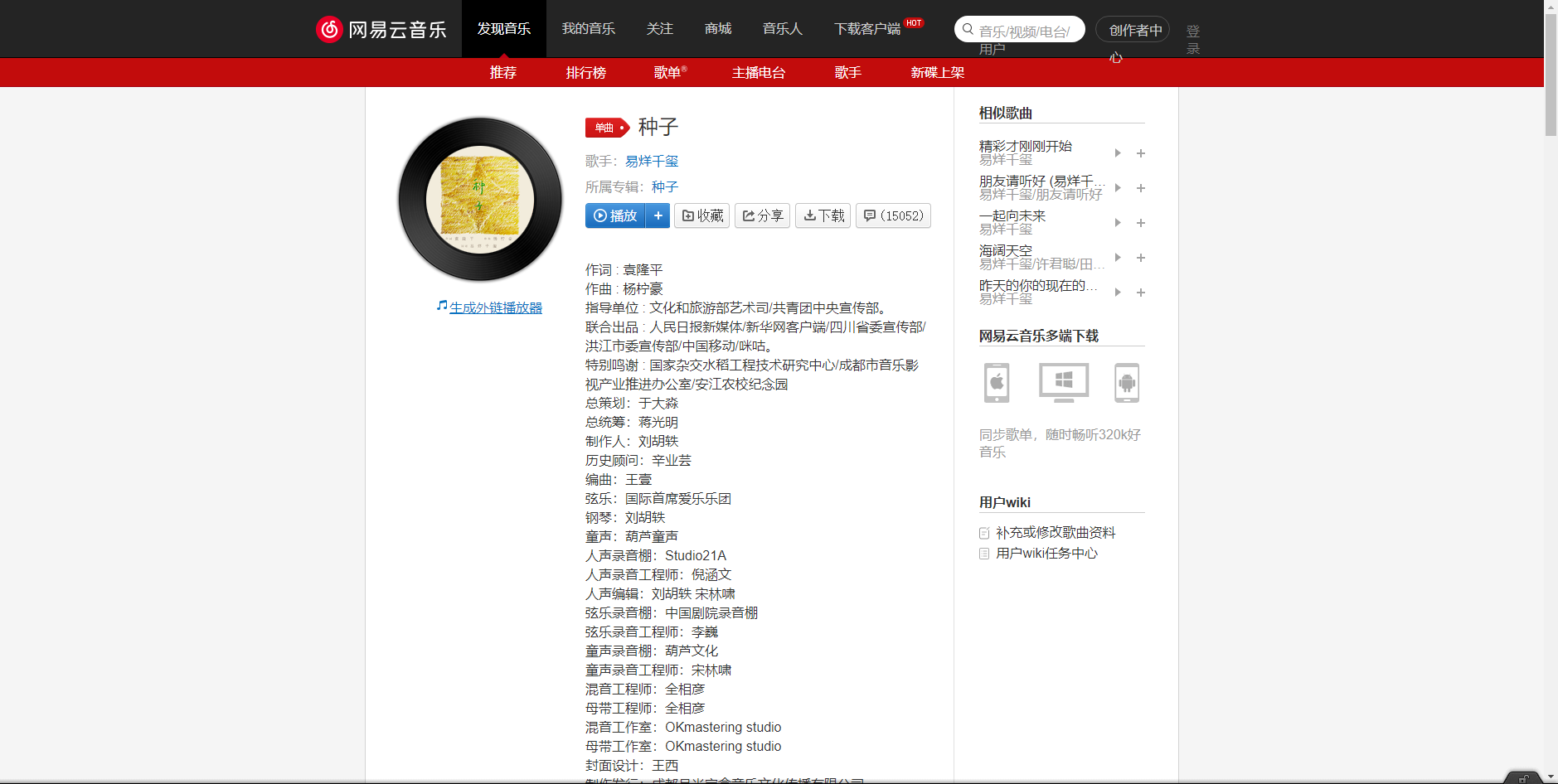The width and height of the screenshot is (1558, 784).
Task: Click 登录 login link
Action: pos(1193,39)
